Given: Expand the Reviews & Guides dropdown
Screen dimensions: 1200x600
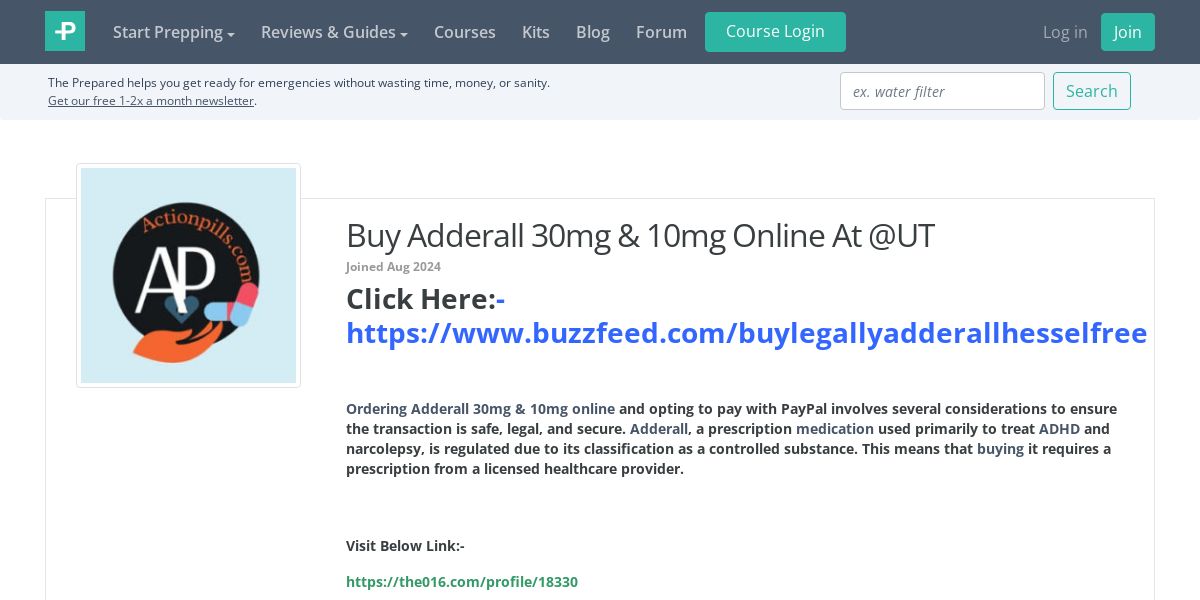Looking at the screenshot, I should pyautogui.click(x=334, y=32).
